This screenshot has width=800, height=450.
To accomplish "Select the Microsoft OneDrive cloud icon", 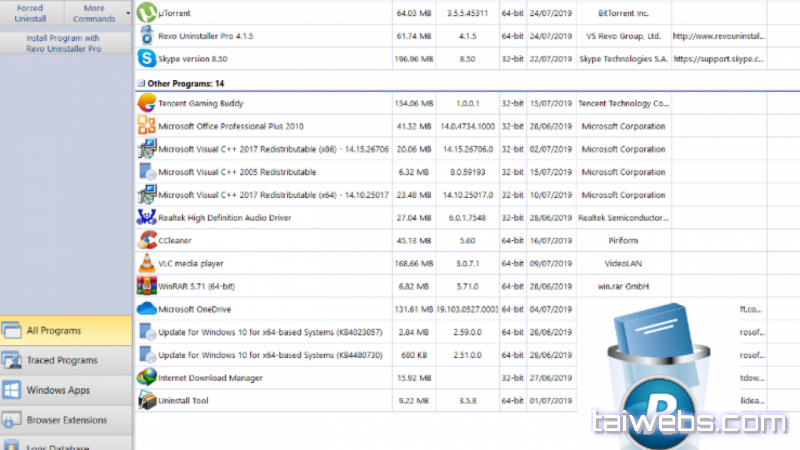I will pos(146,309).
